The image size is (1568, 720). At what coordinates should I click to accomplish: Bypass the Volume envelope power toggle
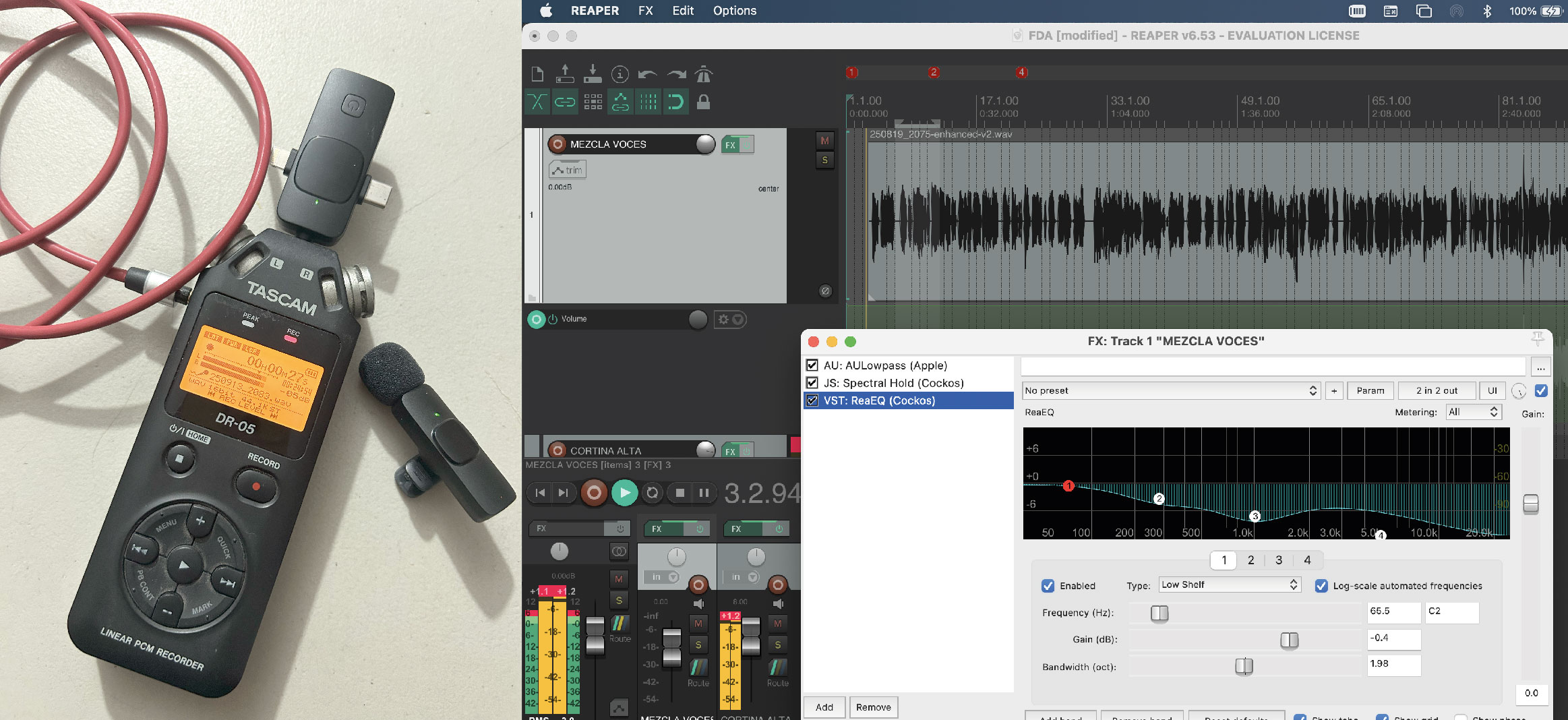point(553,319)
